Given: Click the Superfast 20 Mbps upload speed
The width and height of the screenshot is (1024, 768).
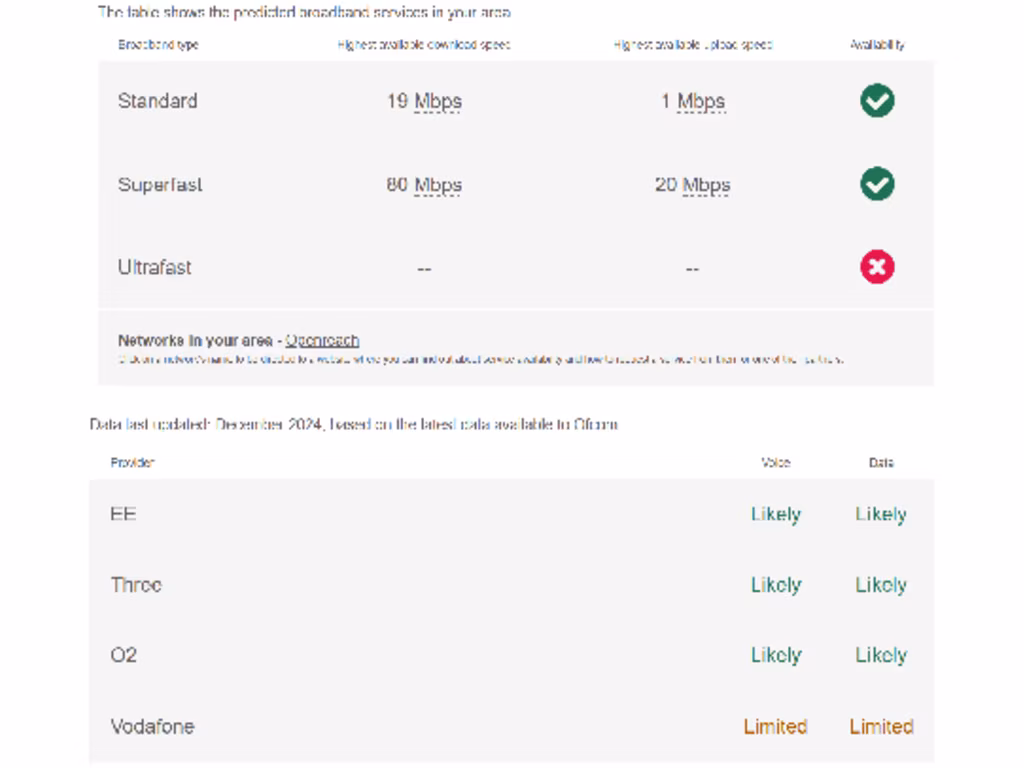Looking at the screenshot, I should click(692, 185).
